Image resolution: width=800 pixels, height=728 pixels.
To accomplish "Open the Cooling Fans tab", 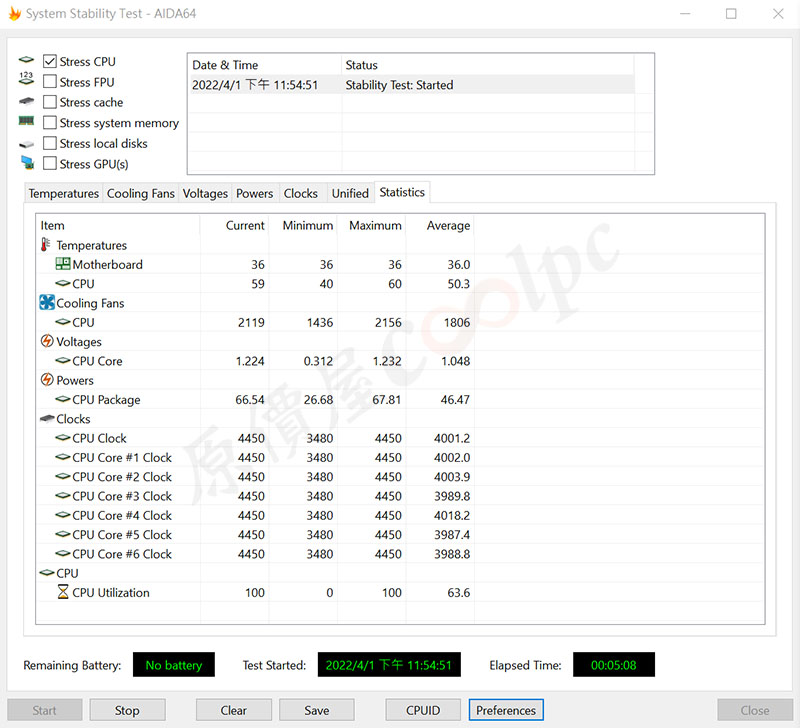I will [140, 193].
